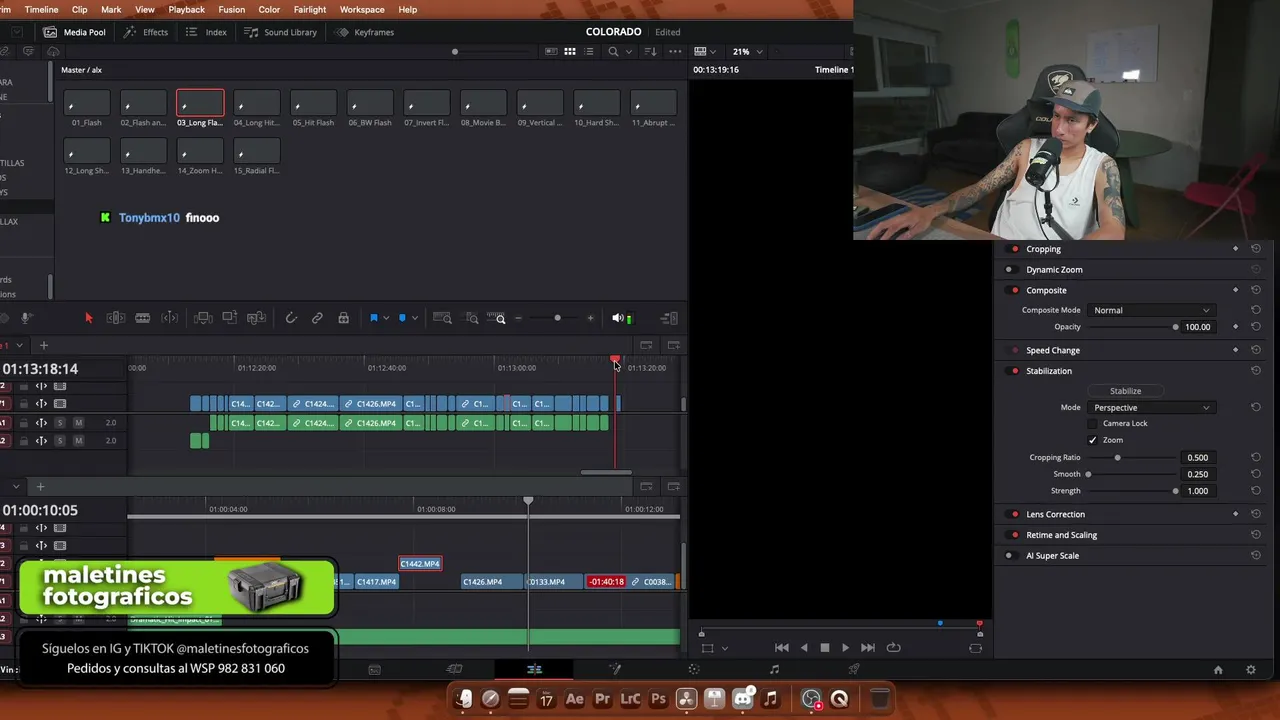Open flag color dropdown arrow
Screen dimensions: 1280x720
click(386, 318)
